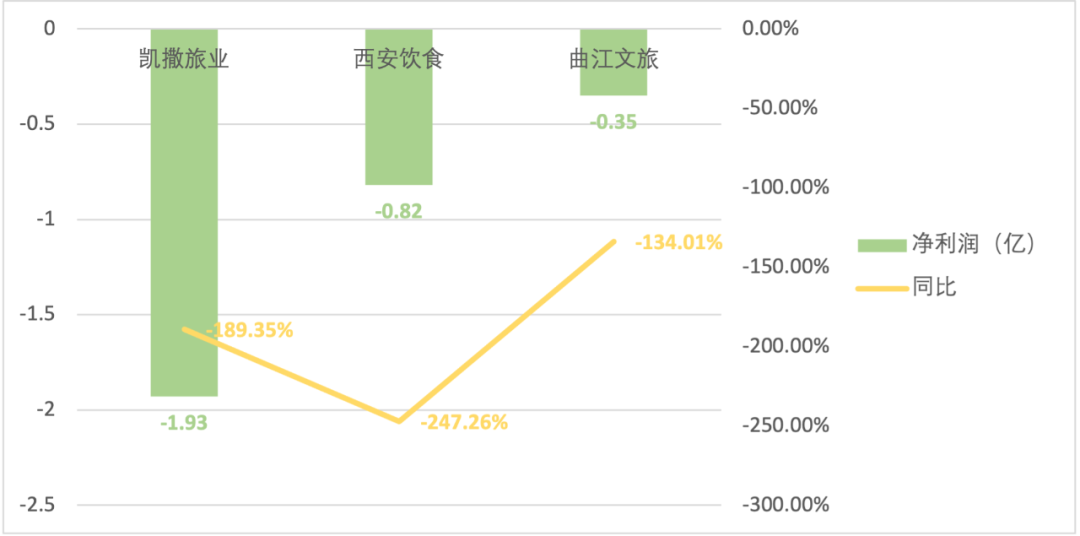The image size is (1080, 536).
Task: Click the -247.26% line data label
Action: click(x=464, y=422)
